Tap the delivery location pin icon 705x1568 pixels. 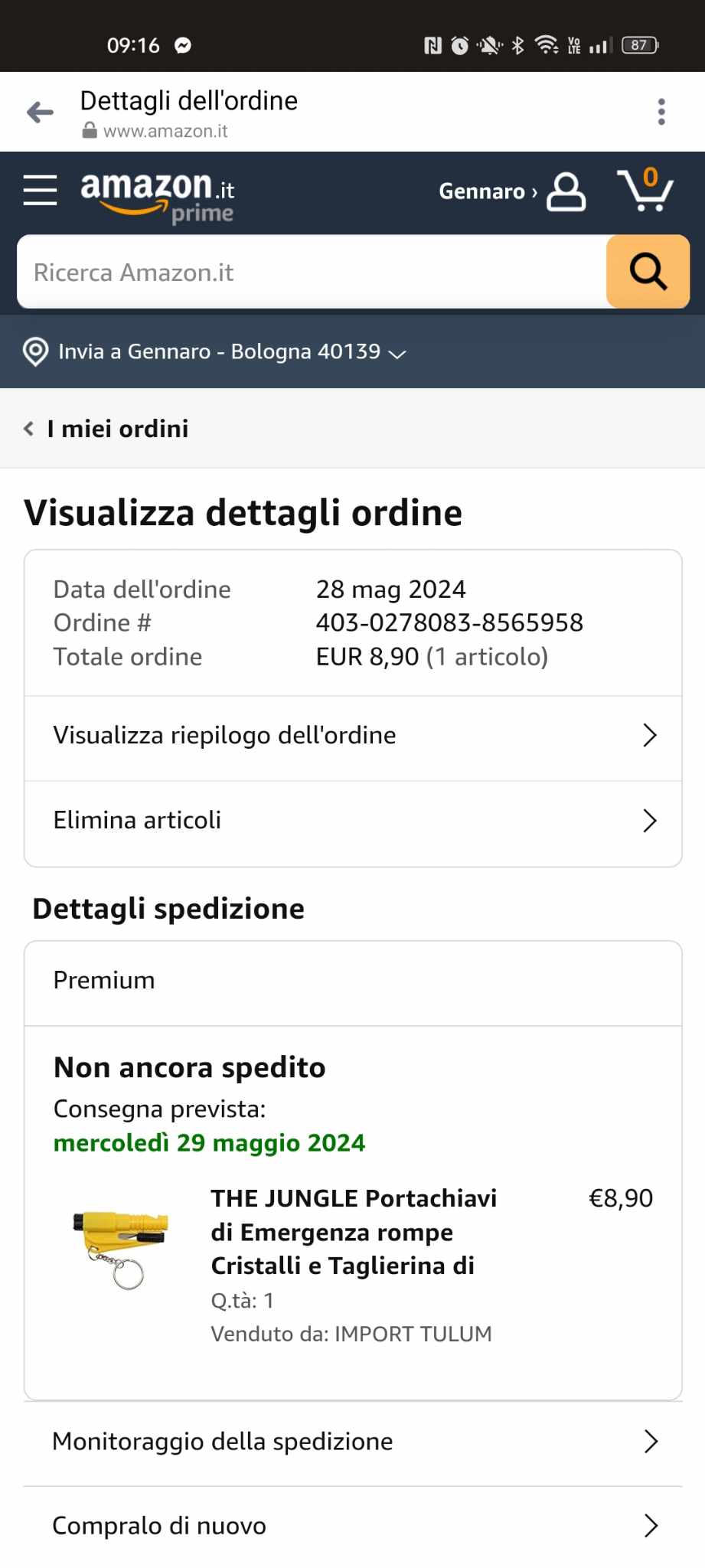coord(35,351)
